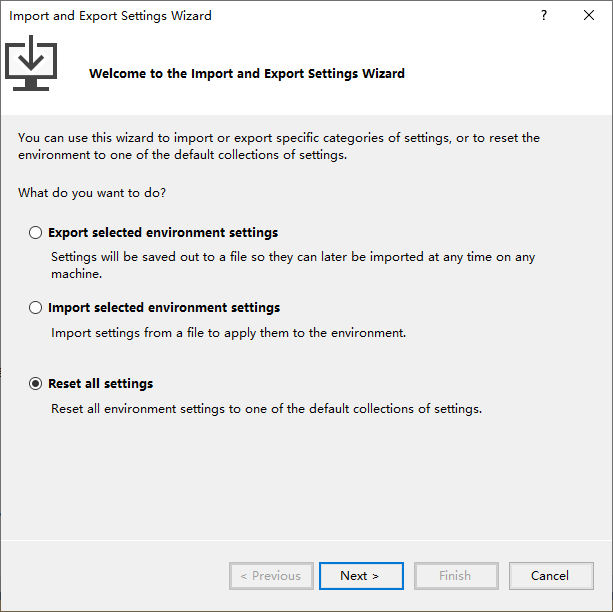Close the Import and Export Settings Wizard

(x=589, y=16)
